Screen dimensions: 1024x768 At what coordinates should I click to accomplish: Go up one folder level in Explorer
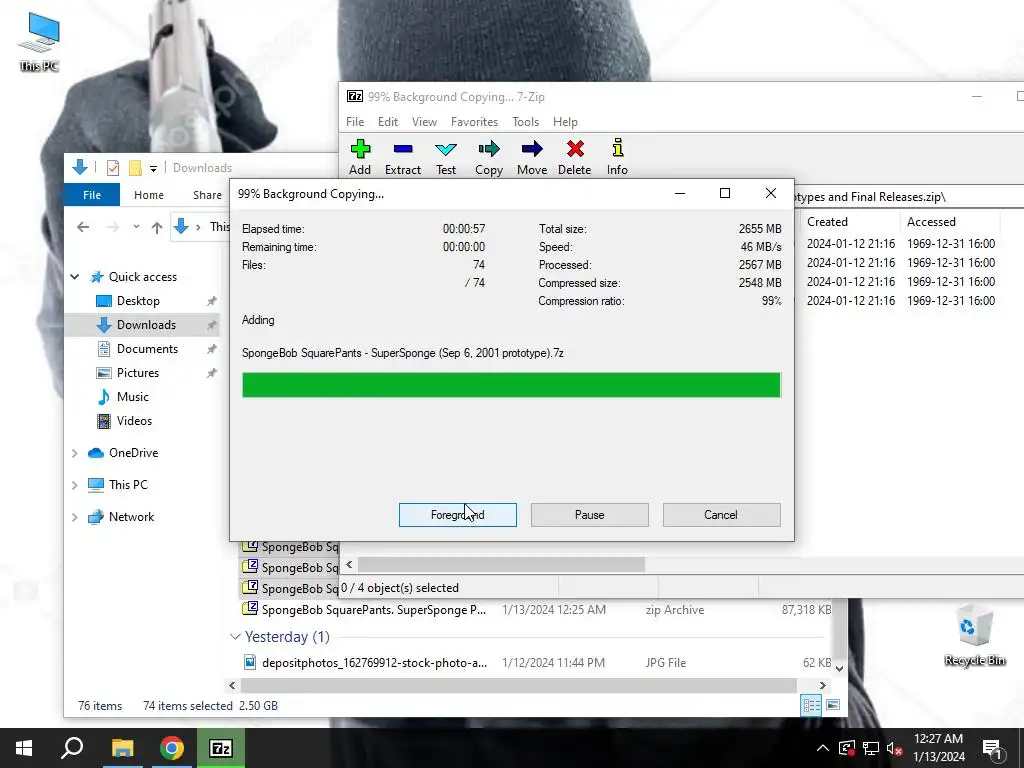coord(157,227)
